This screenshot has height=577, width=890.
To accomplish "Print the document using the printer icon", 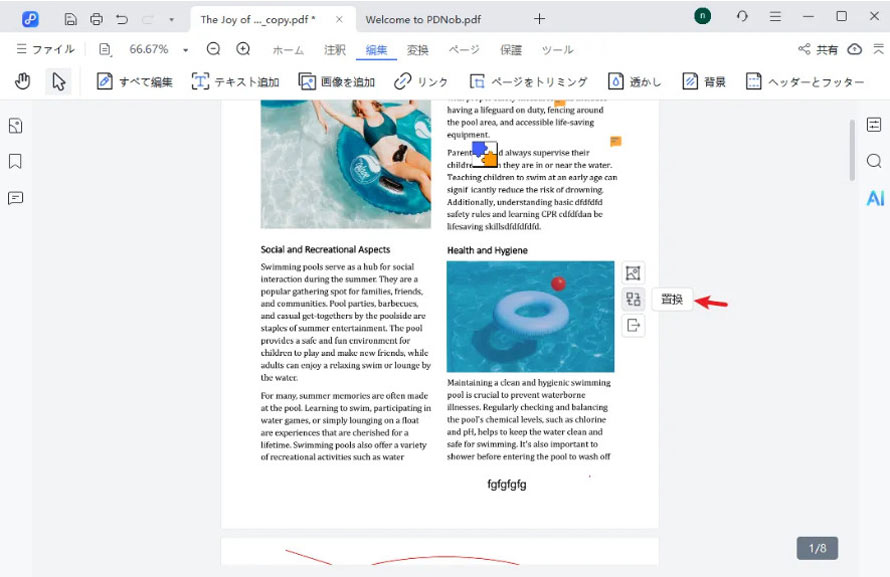I will (x=96, y=19).
